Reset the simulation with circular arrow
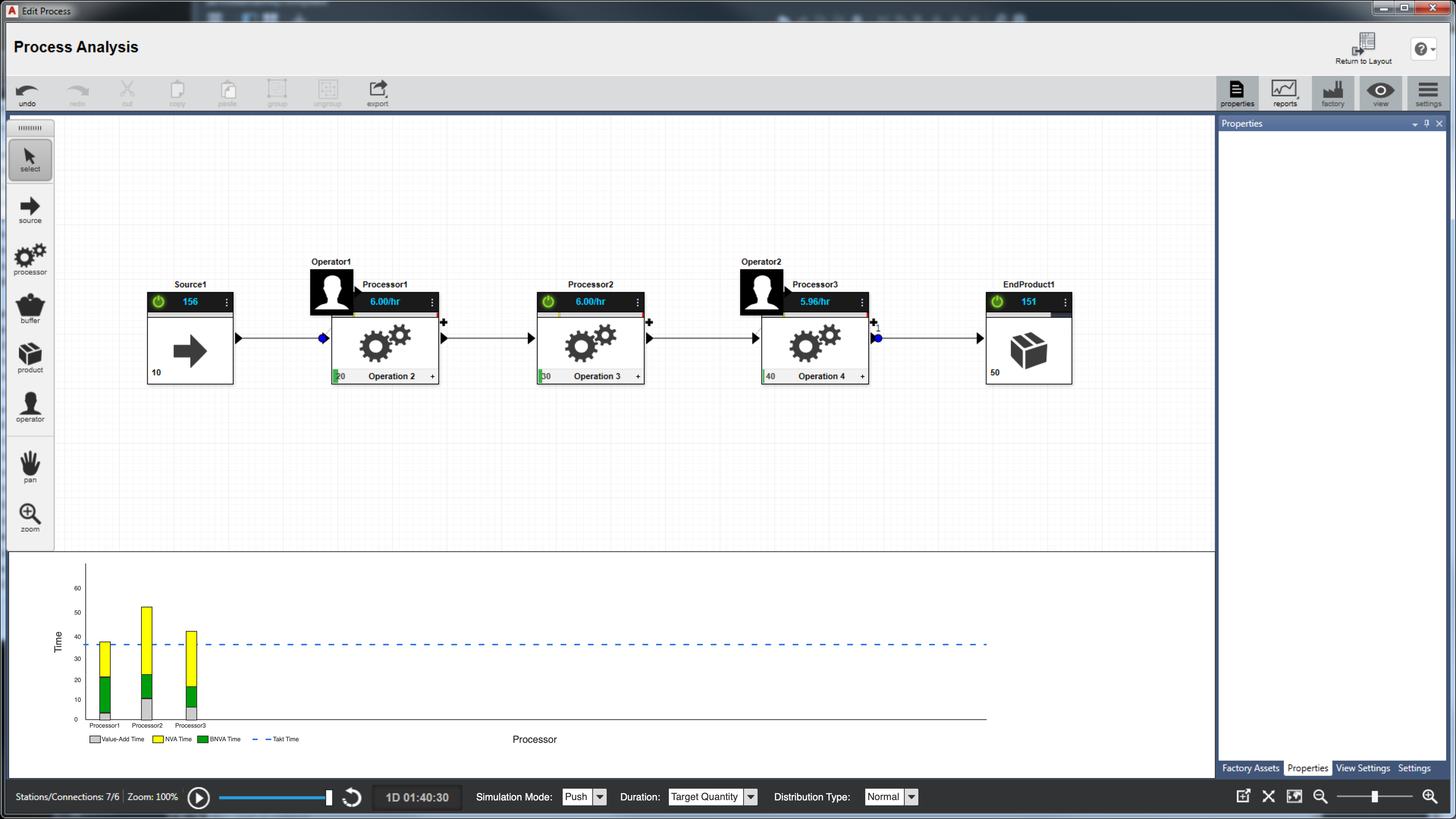The height and width of the screenshot is (819, 1456). (351, 797)
